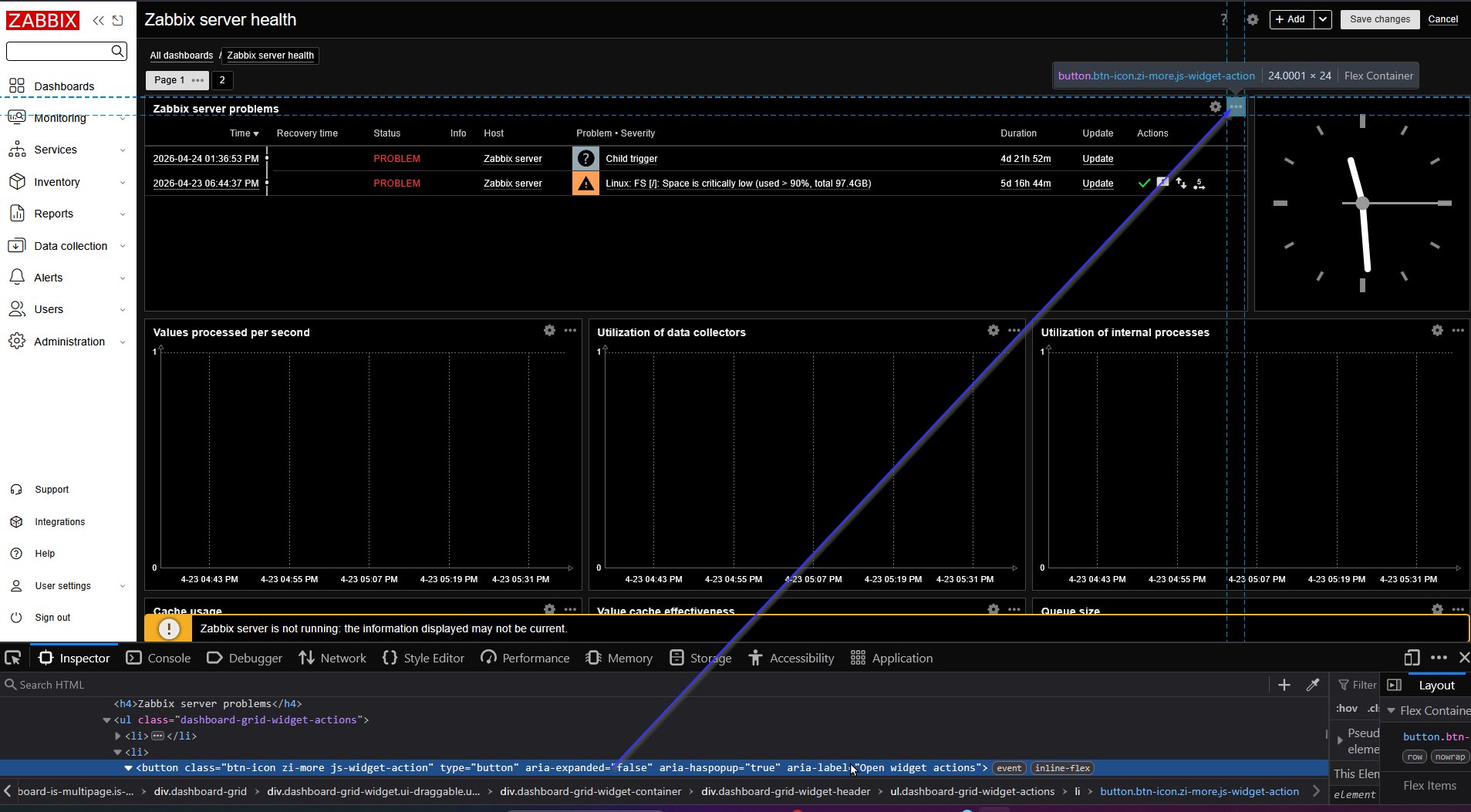Screen dimensions: 1471x812
Task: Click the eyedropper icon in Inspector
Action: tap(1312, 685)
